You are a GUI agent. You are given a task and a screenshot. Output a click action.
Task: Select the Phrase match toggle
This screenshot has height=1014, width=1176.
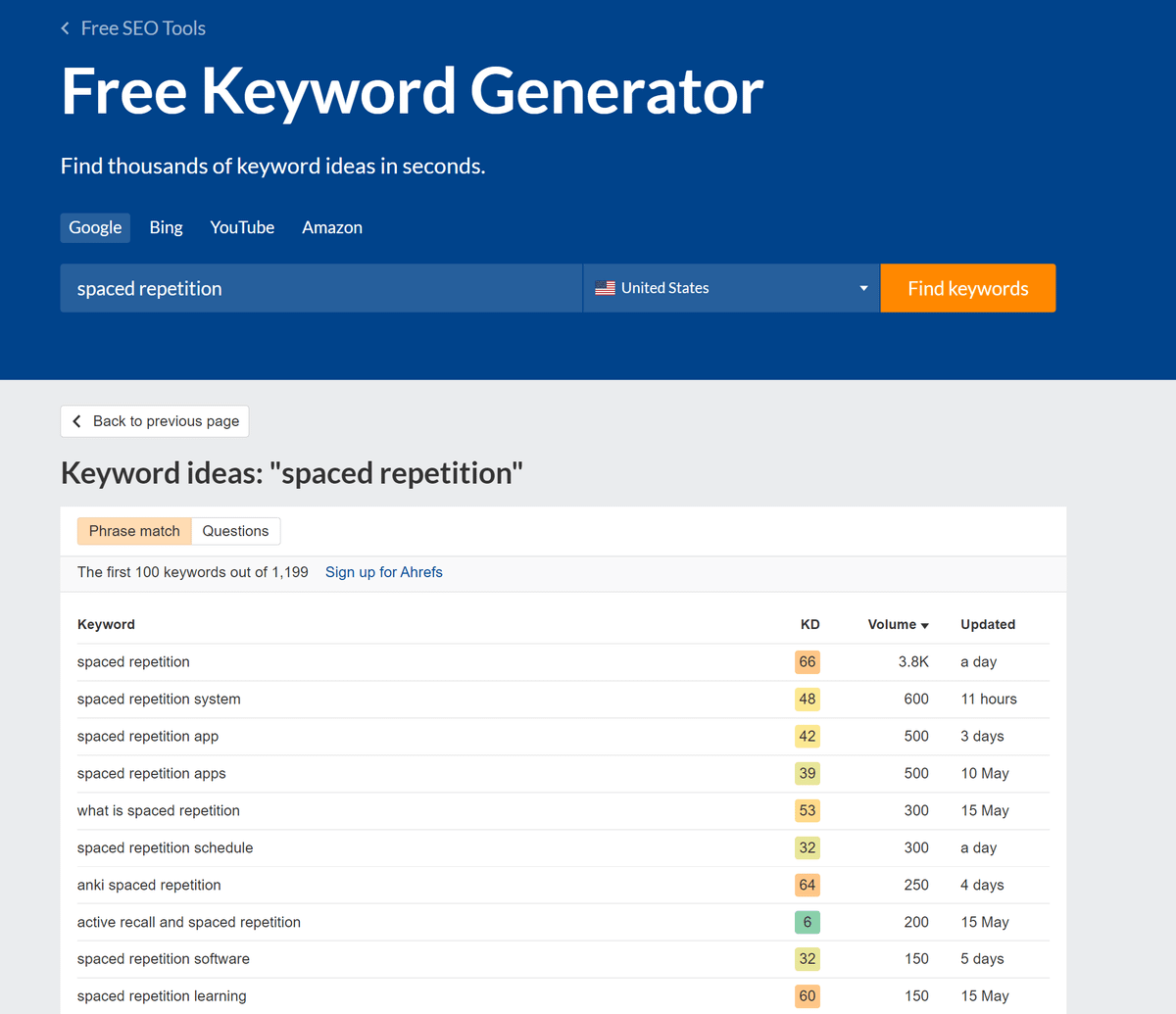(134, 531)
